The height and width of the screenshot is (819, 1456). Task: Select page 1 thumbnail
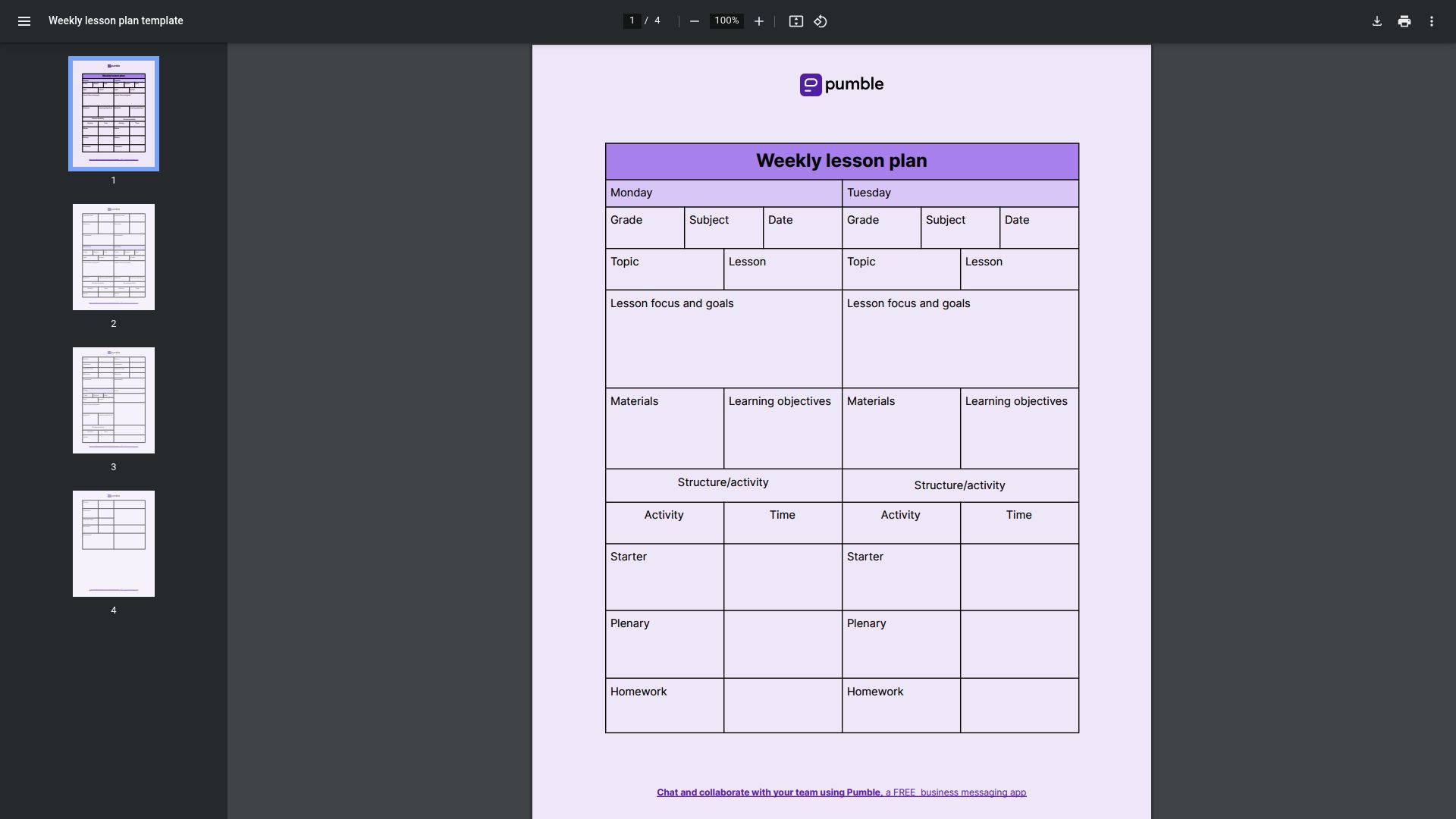[x=114, y=114]
